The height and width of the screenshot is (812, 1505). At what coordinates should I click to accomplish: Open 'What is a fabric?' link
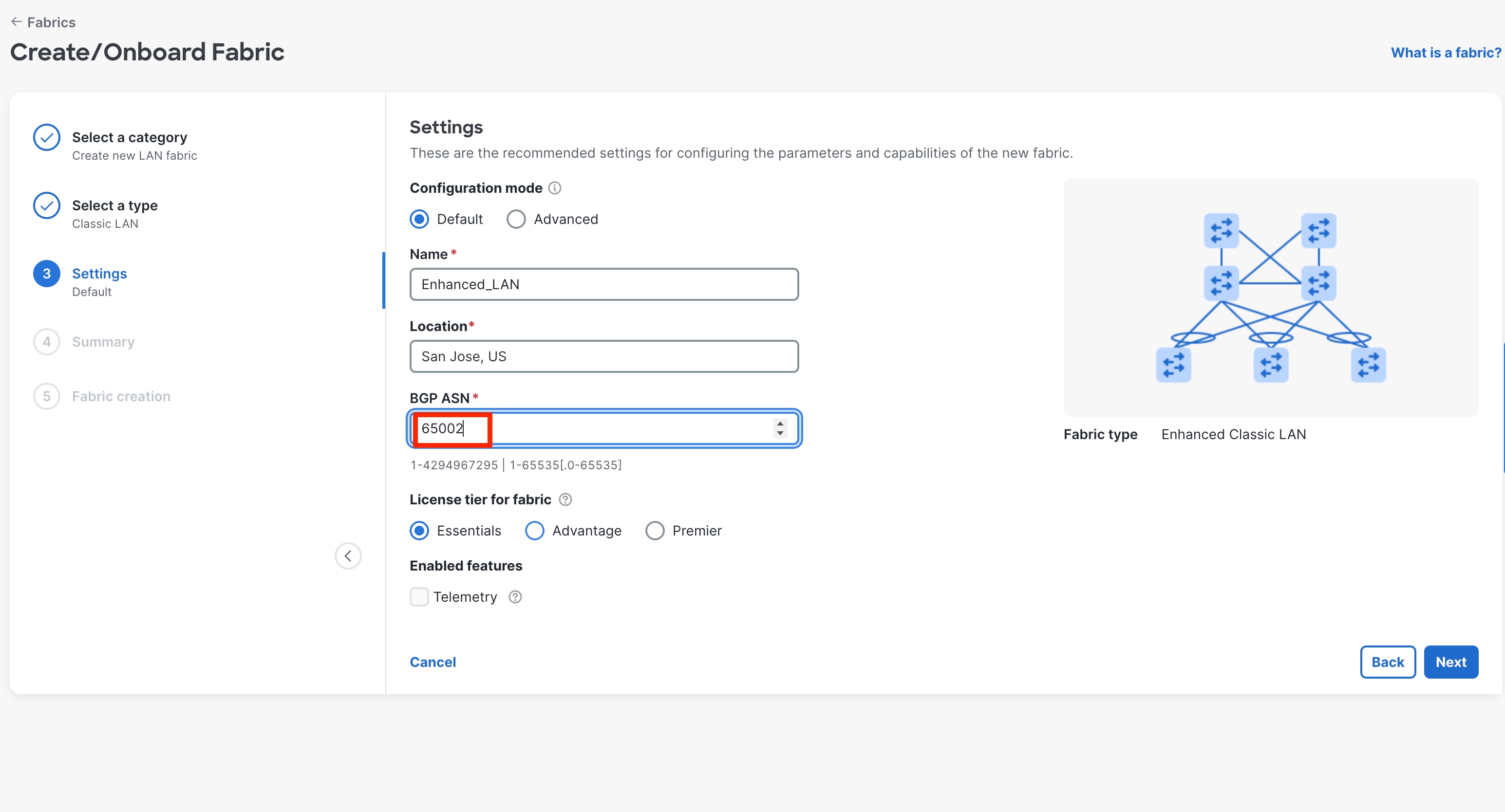[x=1446, y=53]
